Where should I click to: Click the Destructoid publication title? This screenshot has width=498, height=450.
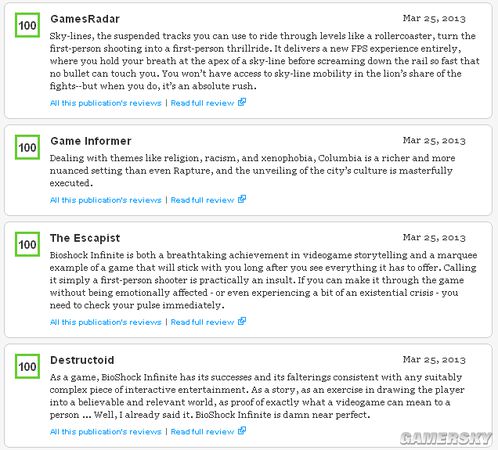click(82, 360)
